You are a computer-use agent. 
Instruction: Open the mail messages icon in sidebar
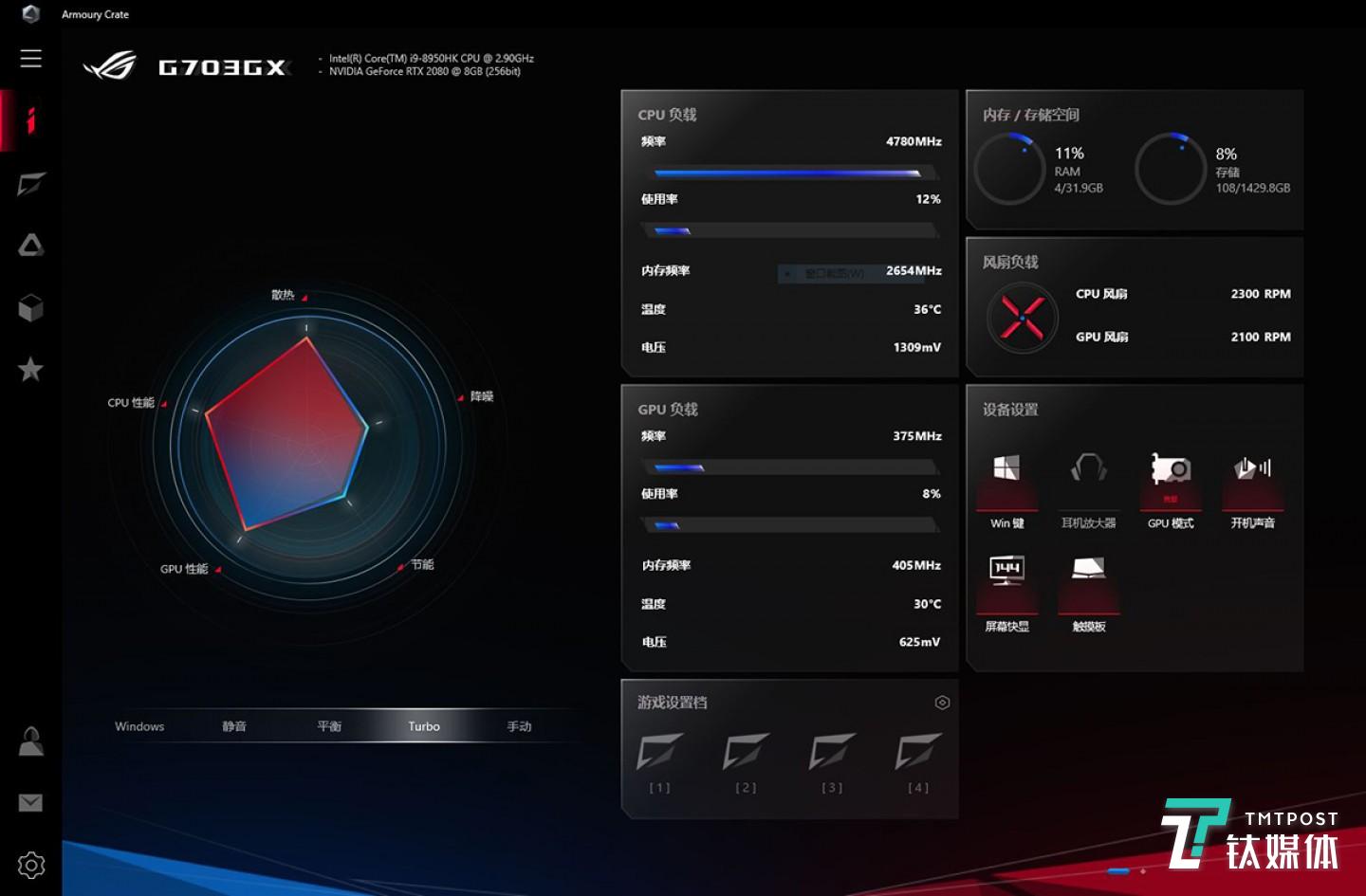[31, 803]
